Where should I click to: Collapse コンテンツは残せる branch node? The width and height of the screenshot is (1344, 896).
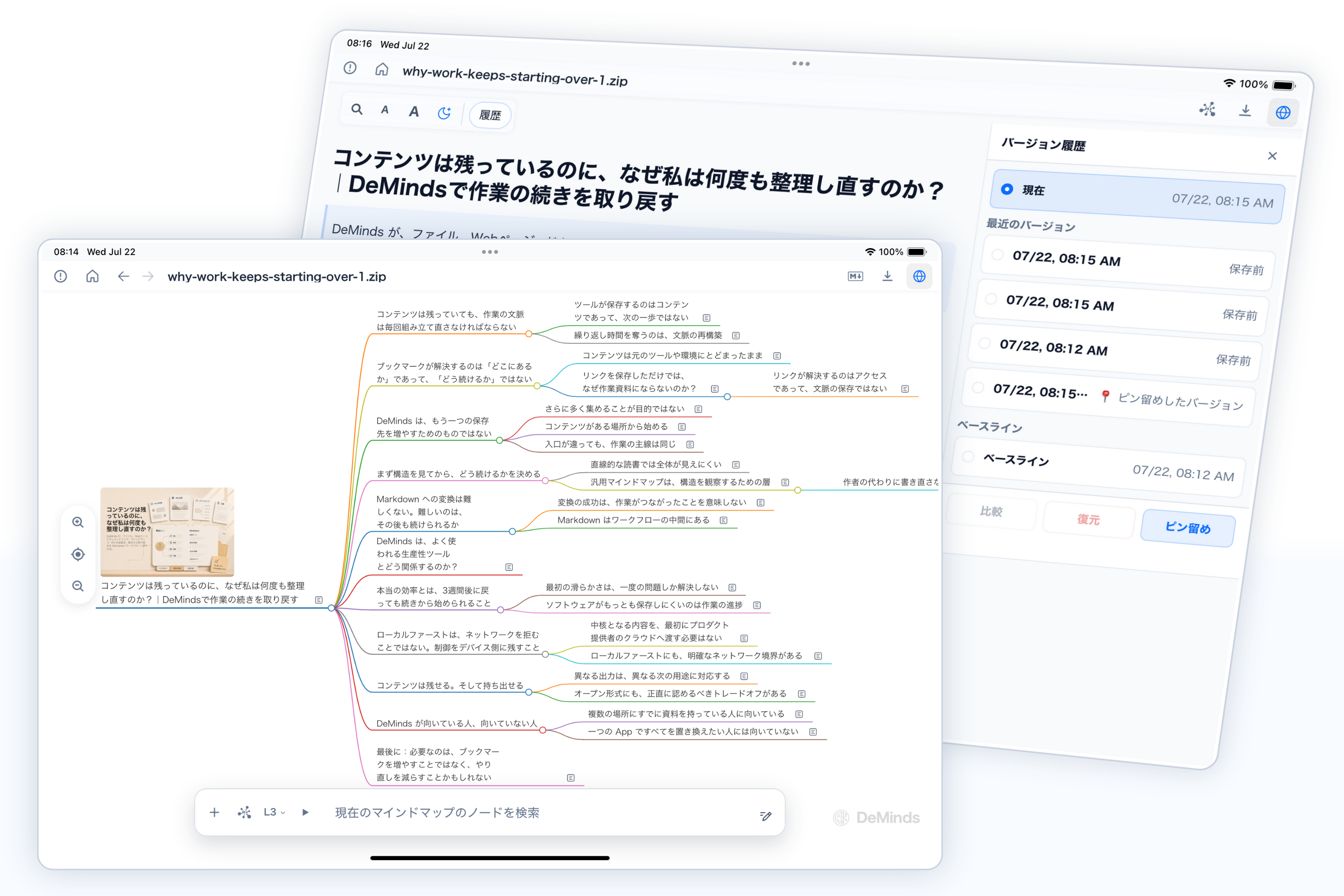529,693
